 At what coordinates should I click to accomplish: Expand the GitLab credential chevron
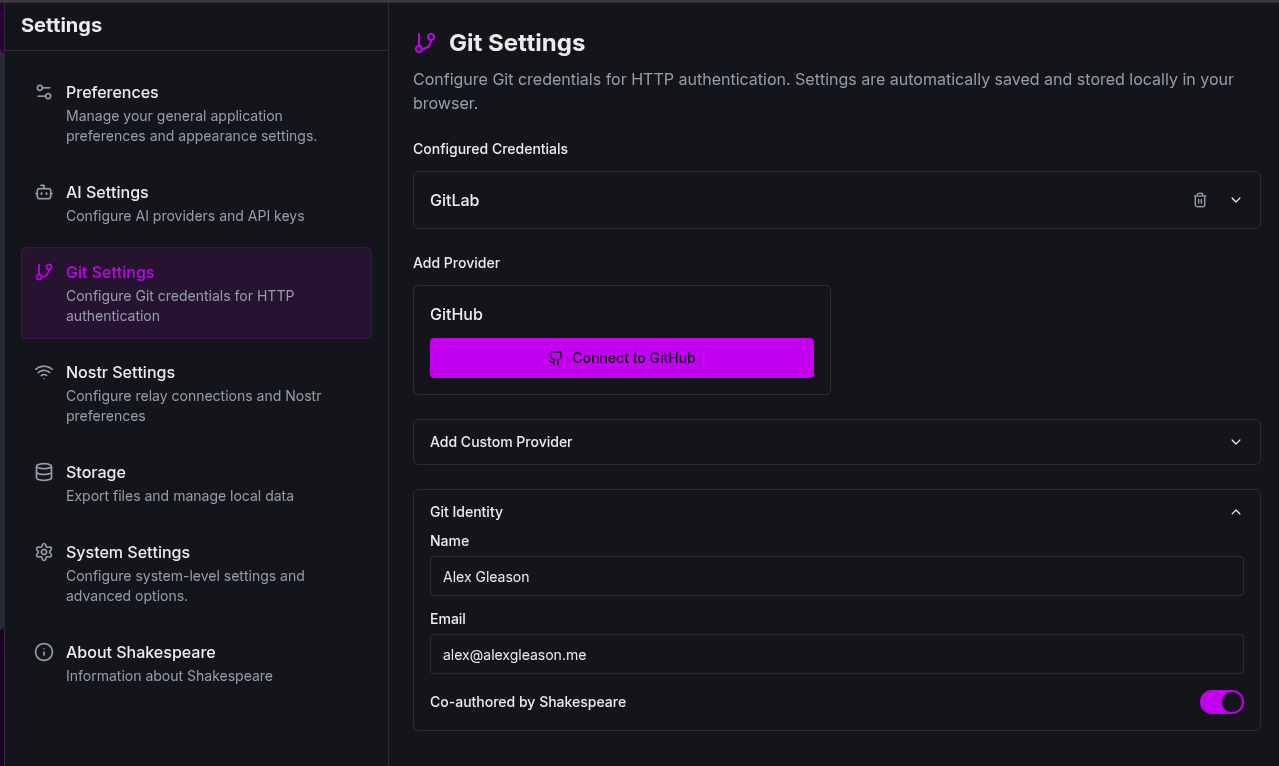tap(1236, 200)
